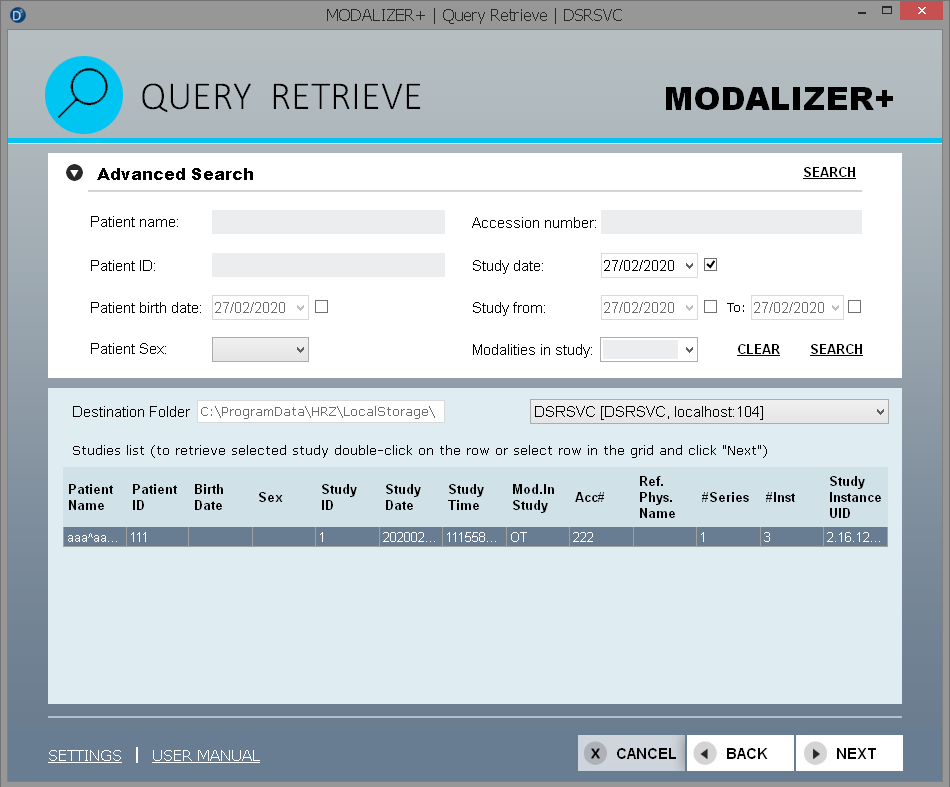Click the Query Retrieve magnifier logo icon
This screenshot has height=787, width=950.
(x=84, y=95)
